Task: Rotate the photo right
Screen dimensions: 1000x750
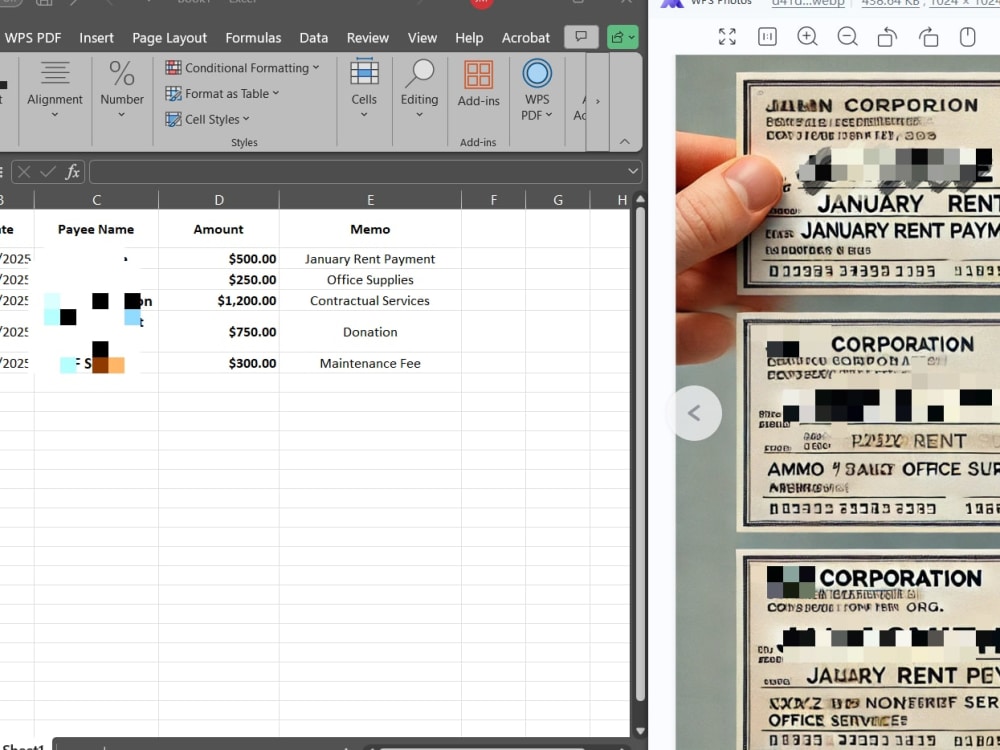Action: coord(928,37)
